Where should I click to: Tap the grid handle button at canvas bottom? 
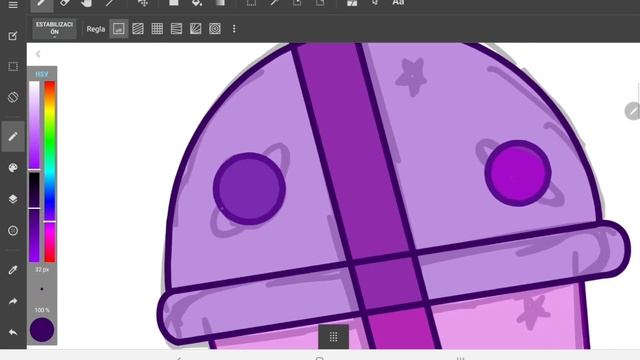tap(333, 337)
